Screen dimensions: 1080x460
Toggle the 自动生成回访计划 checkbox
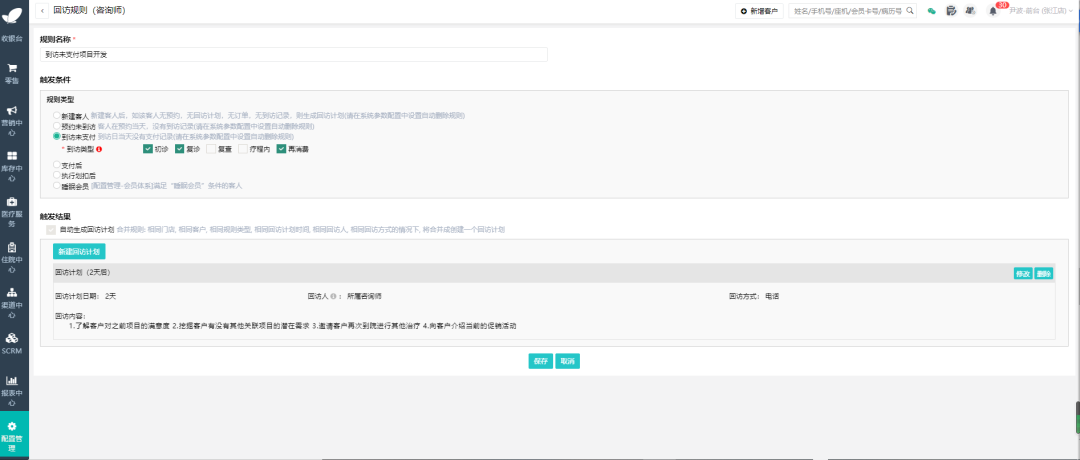click(50, 229)
